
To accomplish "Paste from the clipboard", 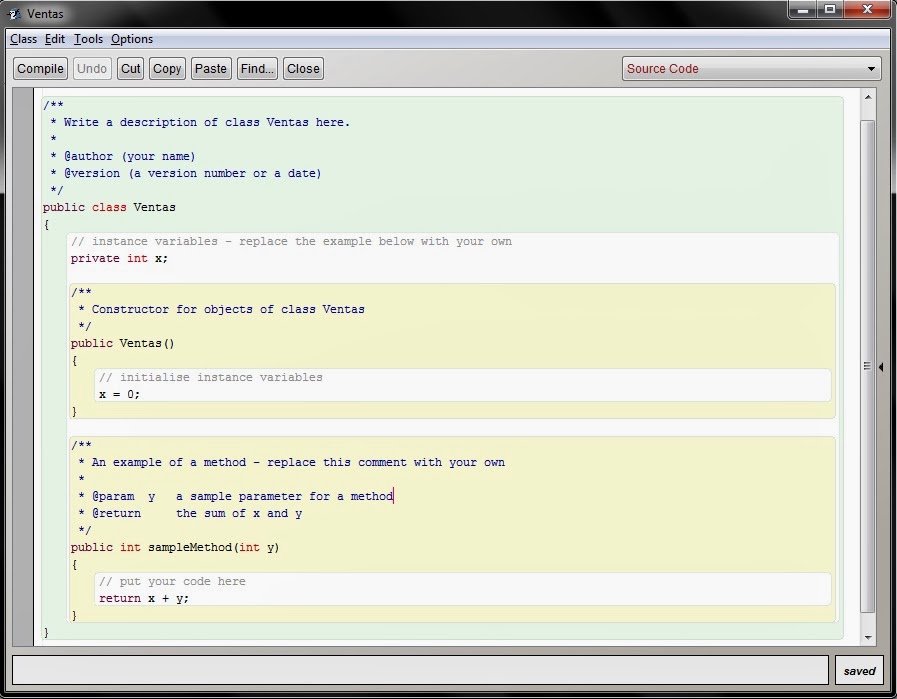I will [210, 68].
